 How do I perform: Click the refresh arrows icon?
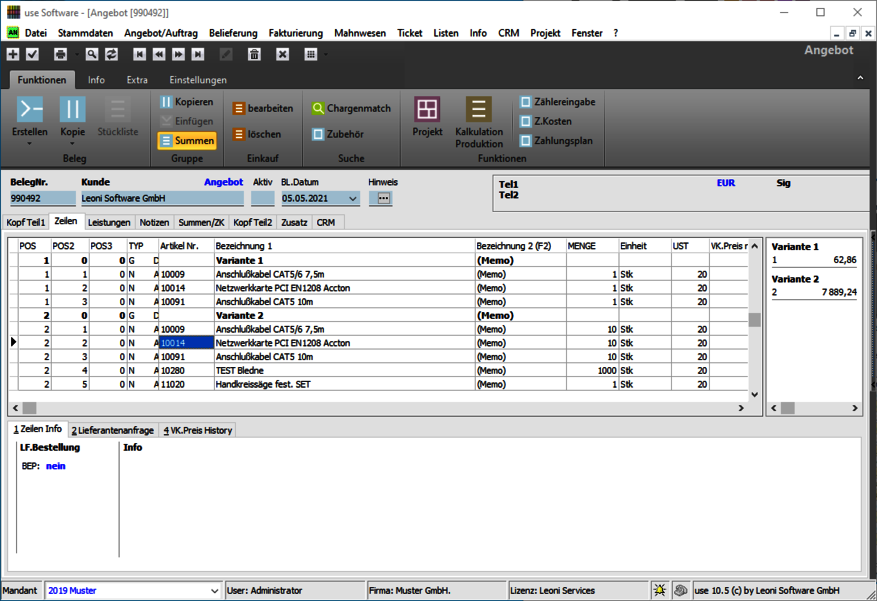tap(111, 54)
